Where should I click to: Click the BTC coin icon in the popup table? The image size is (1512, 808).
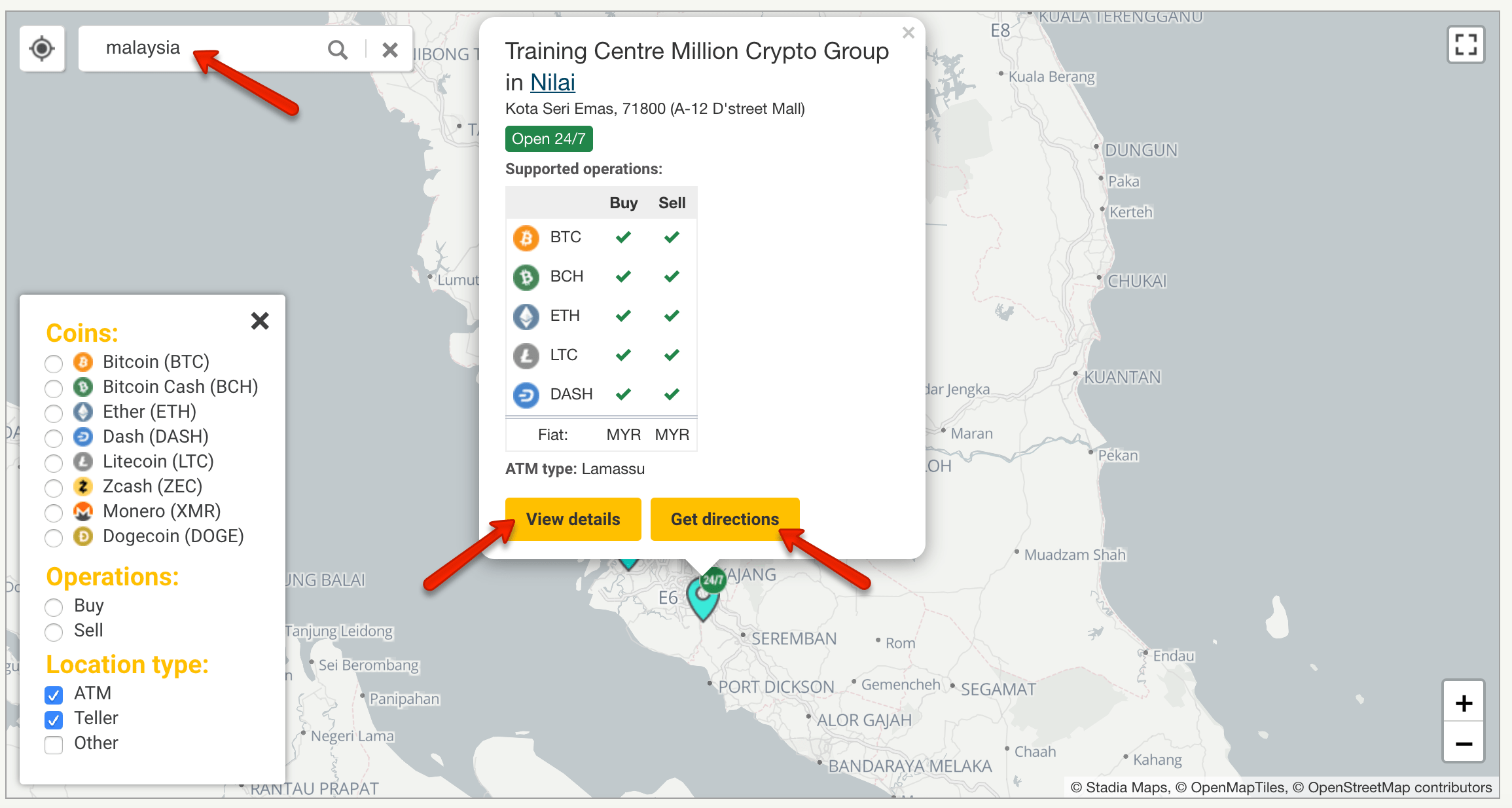coord(526,237)
